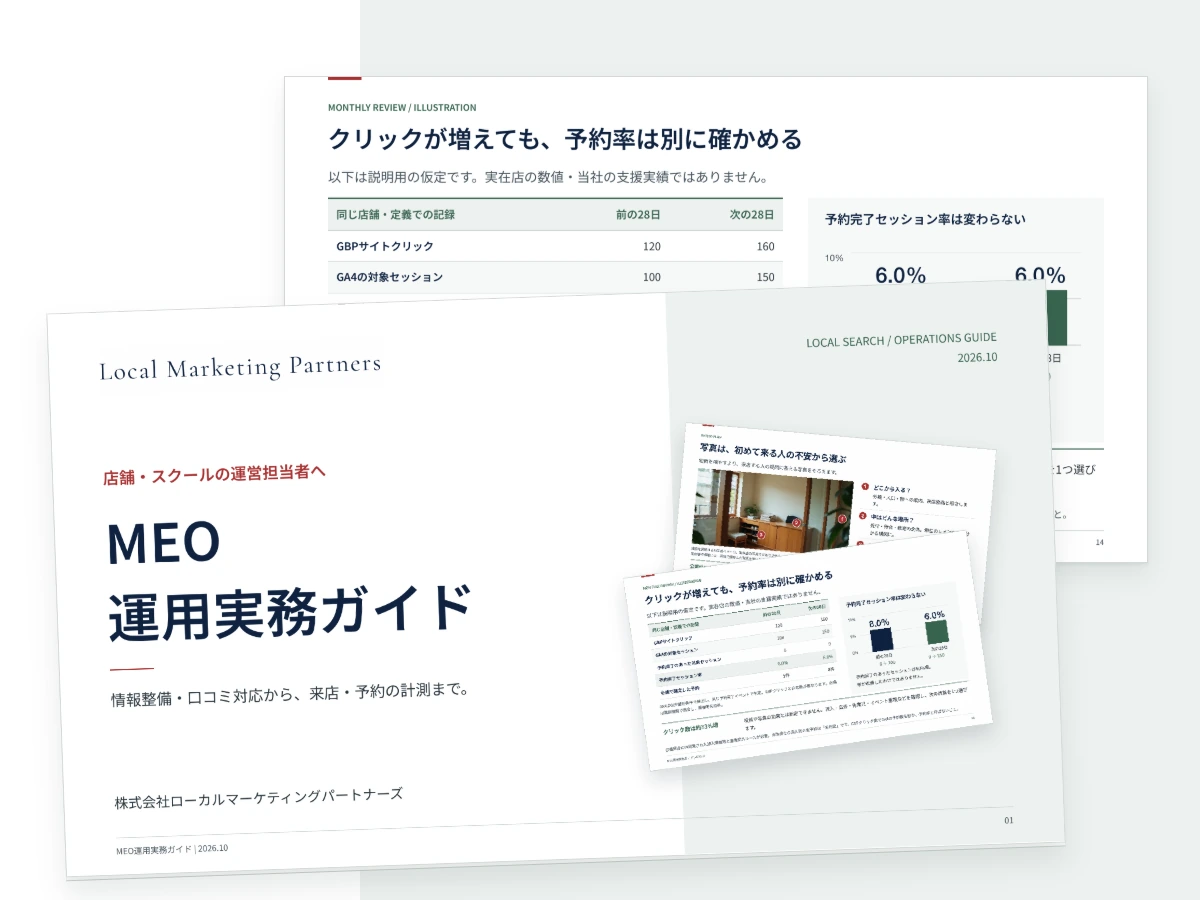
Task: Click the large MEO title word
Action: pos(163,544)
